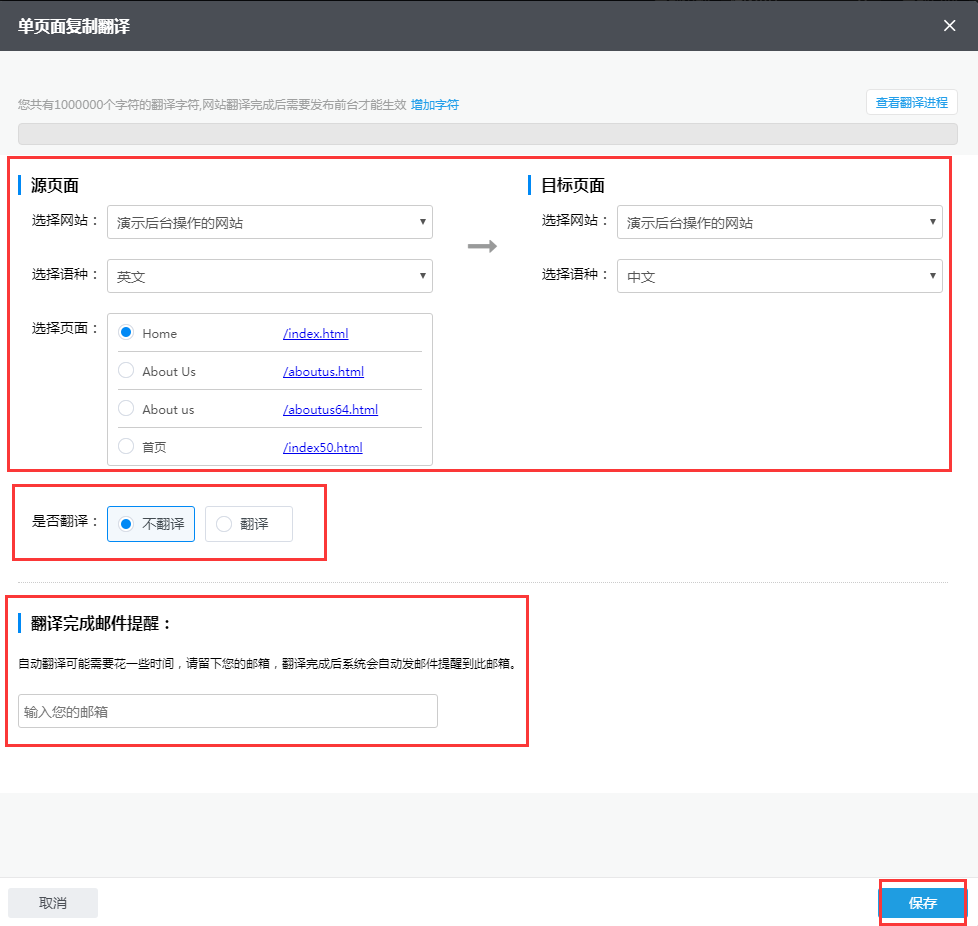
Task: Open the /aboutus.html page link
Action: [x=323, y=371]
